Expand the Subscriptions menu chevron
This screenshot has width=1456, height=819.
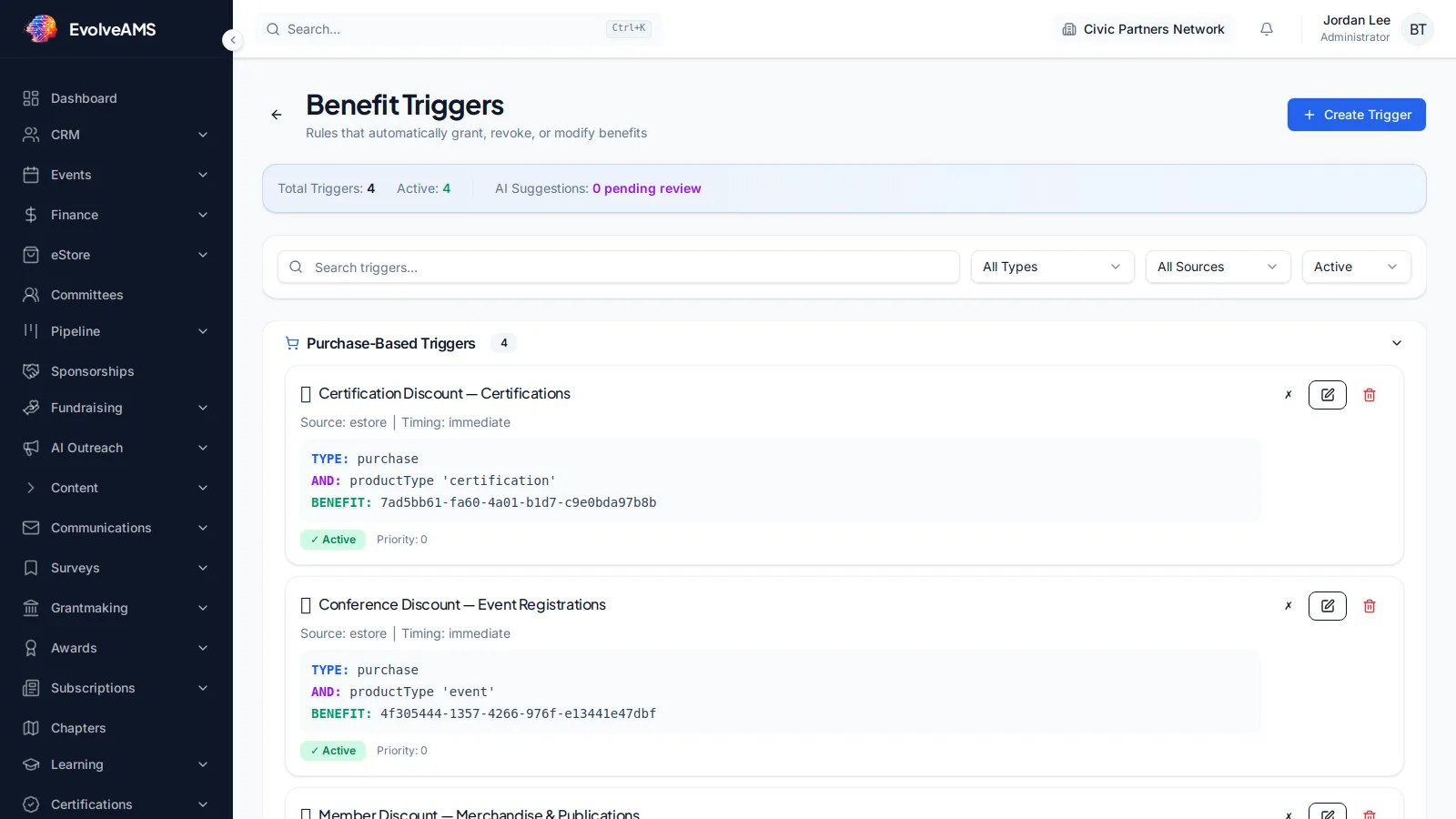click(203, 688)
